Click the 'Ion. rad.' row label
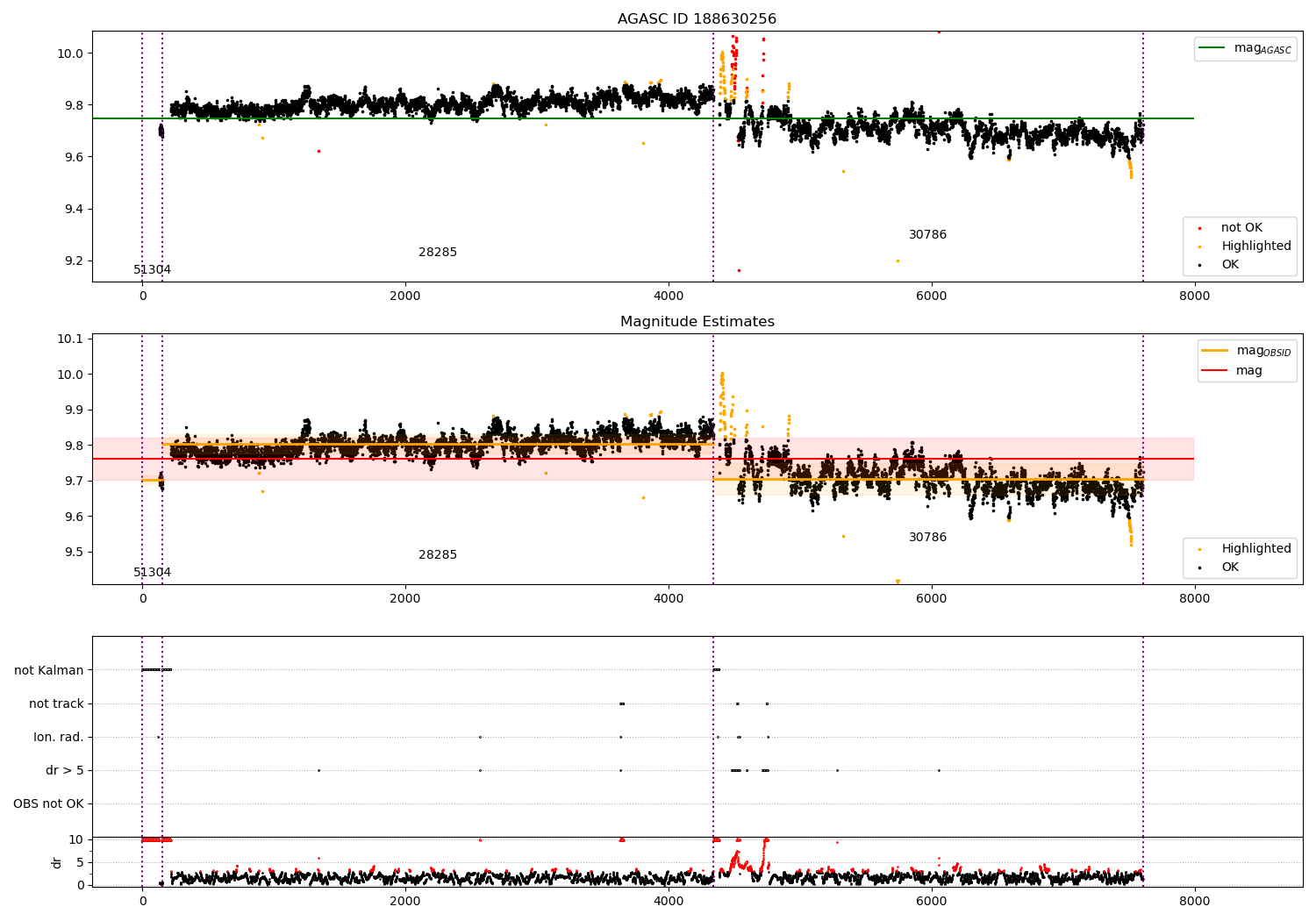 click(x=59, y=737)
